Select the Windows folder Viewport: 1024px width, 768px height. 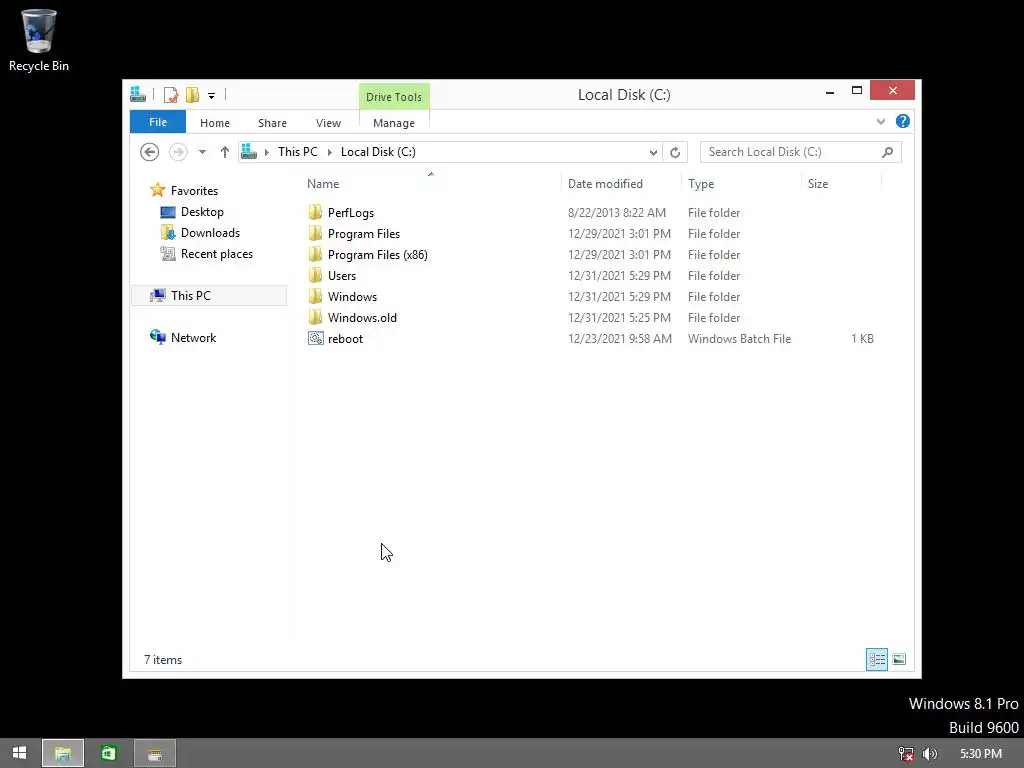point(352,296)
